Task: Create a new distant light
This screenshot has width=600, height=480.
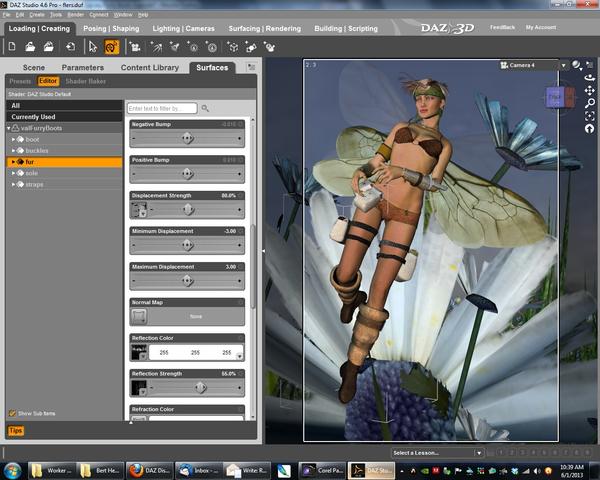Action: [x=157, y=47]
